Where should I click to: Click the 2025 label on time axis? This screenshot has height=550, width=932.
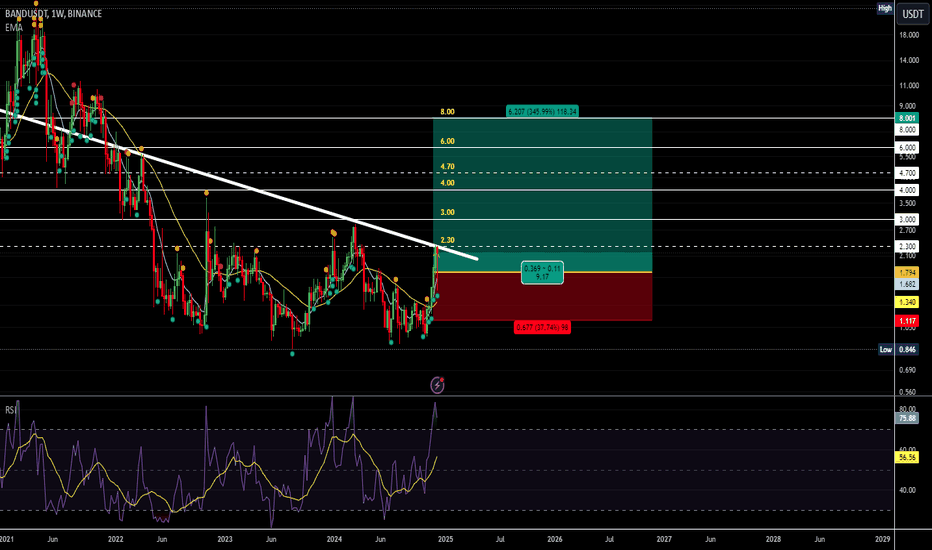(x=445, y=539)
